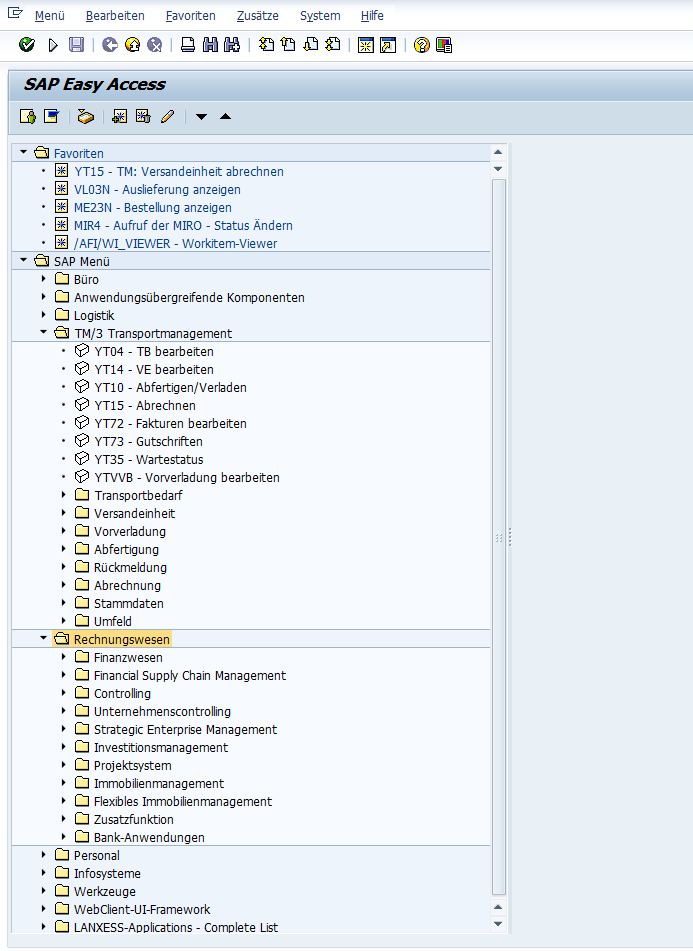Move favorite down with black arrow
The width and height of the screenshot is (693, 951).
[201, 116]
